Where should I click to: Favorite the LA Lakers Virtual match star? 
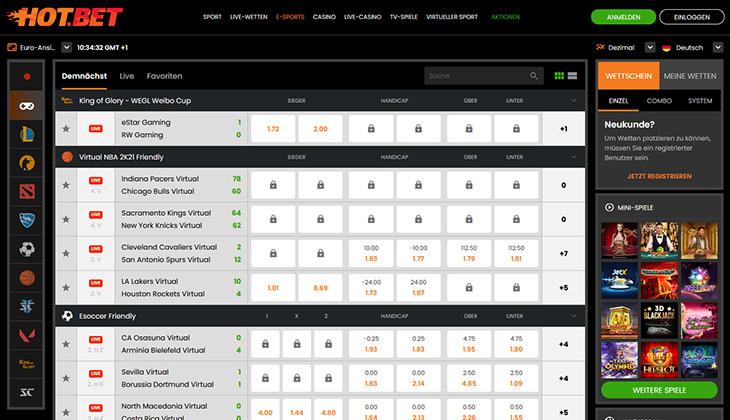(x=66, y=288)
